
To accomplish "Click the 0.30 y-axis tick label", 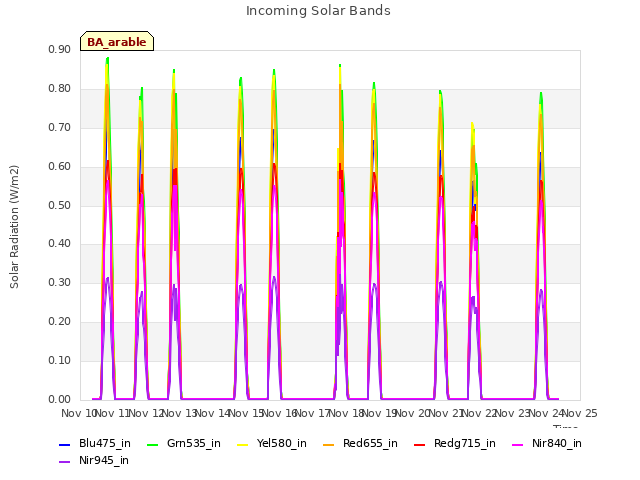I will click(60, 282).
